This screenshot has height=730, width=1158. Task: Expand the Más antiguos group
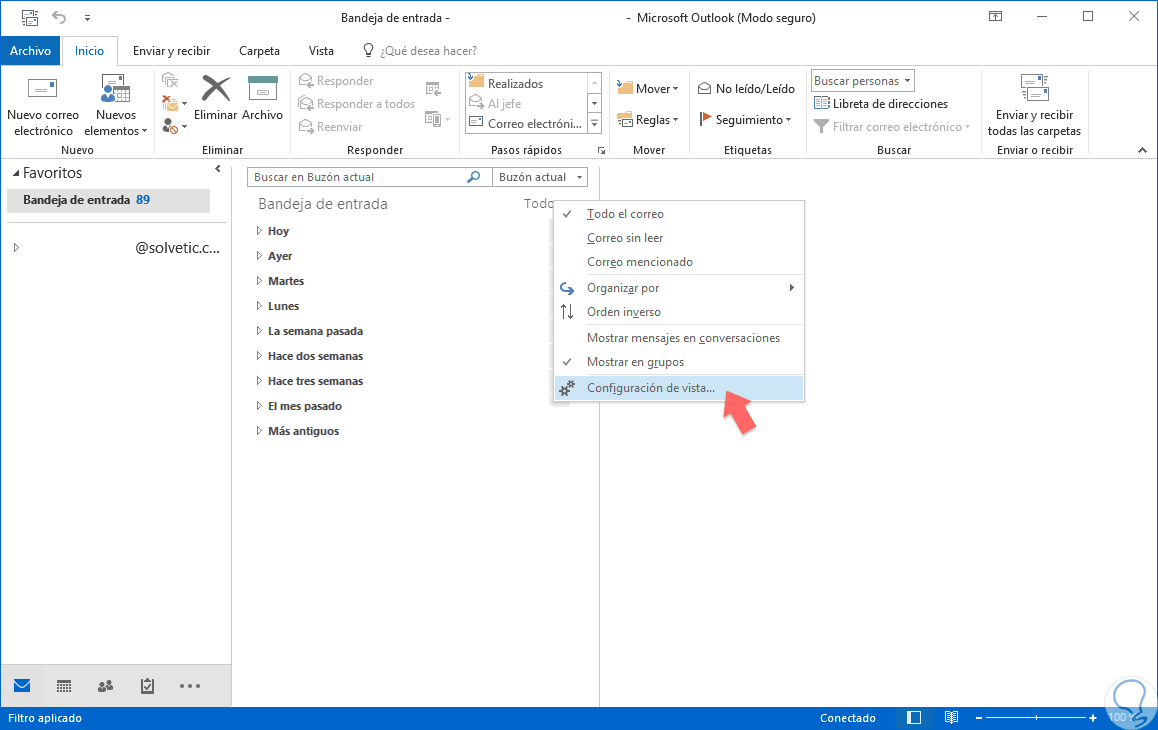click(x=259, y=431)
